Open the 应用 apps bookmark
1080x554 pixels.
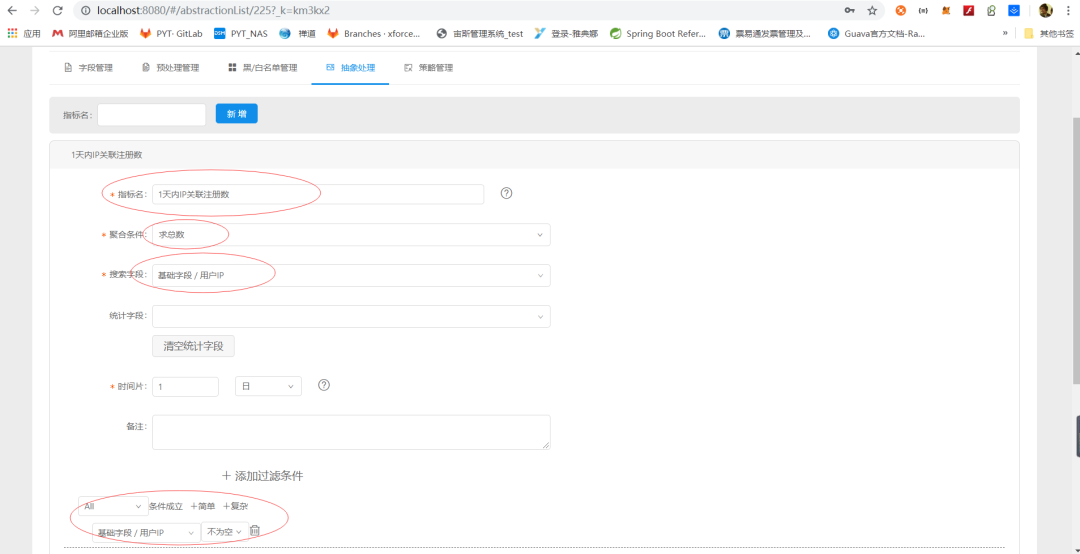[x=24, y=33]
